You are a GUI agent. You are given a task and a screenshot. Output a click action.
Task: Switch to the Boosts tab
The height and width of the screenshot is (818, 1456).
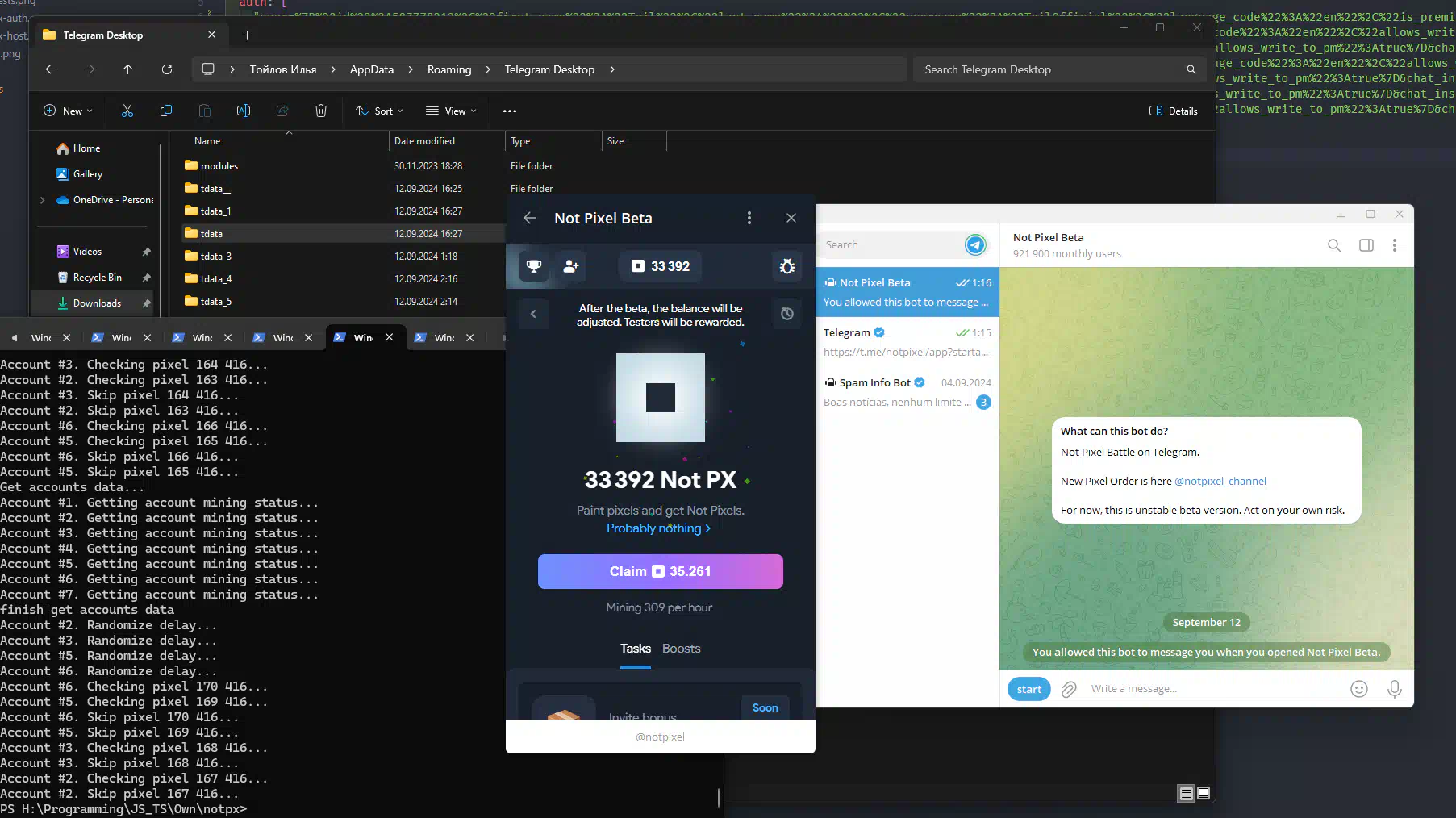tap(682, 649)
